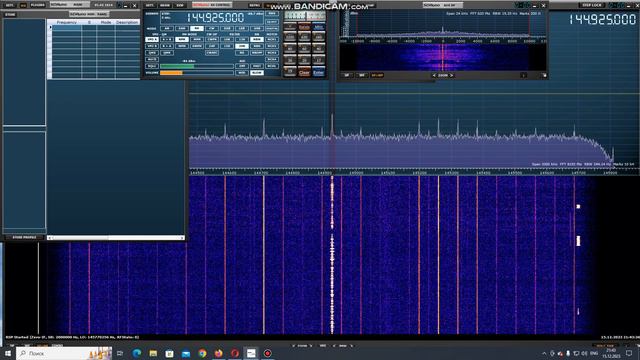Screen dimensions: 640x360
Task: Select FM demodulation mode
Action: [197, 29]
